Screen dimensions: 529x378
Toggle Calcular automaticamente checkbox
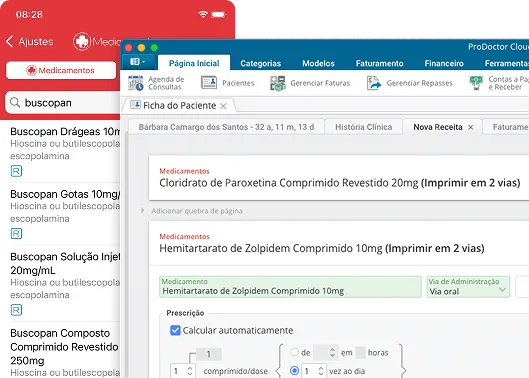coord(175,330)
